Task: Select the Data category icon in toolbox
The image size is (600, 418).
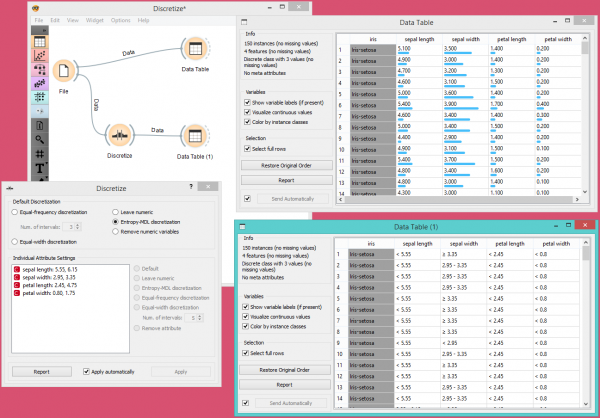Action: click(x=39, y=42)
